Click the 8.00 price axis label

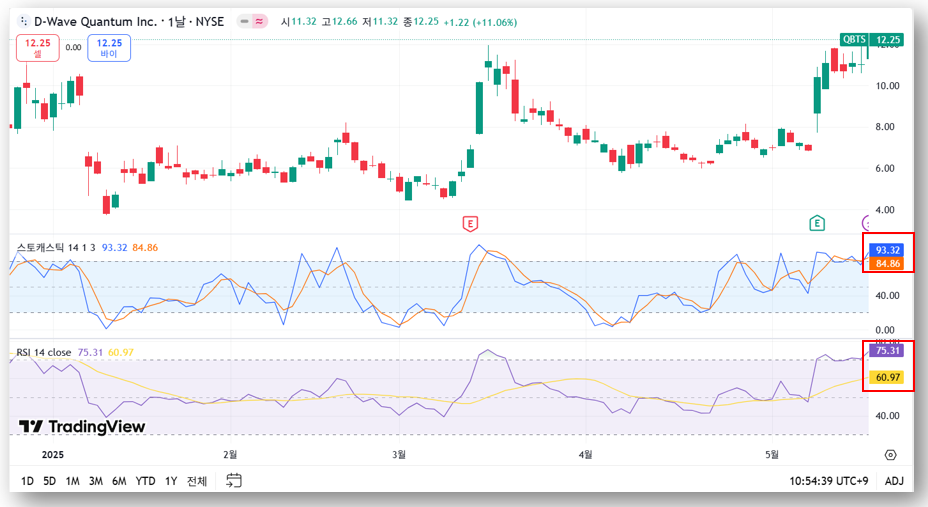pos(885,127)
